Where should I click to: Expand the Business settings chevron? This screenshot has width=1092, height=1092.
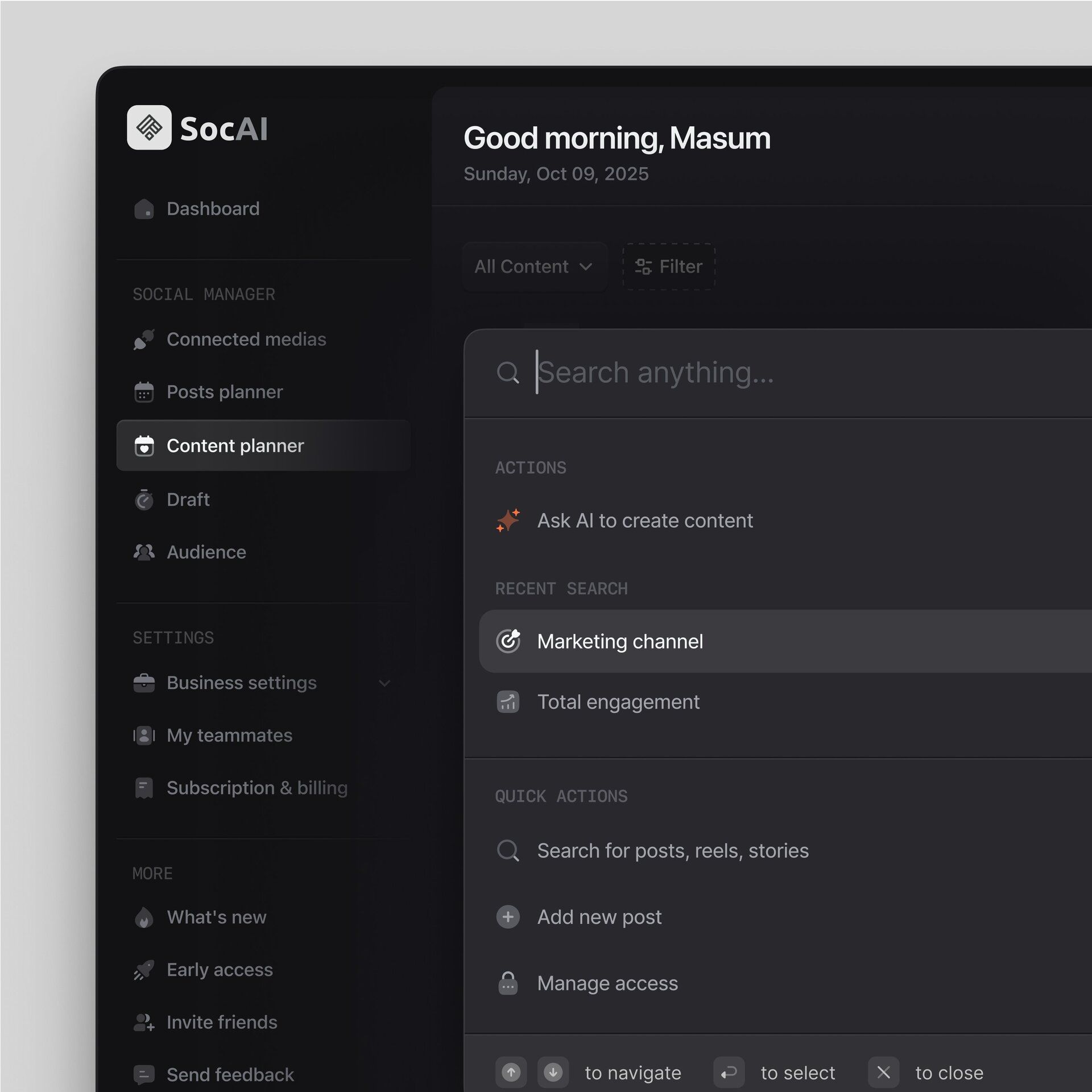point(384,683)
